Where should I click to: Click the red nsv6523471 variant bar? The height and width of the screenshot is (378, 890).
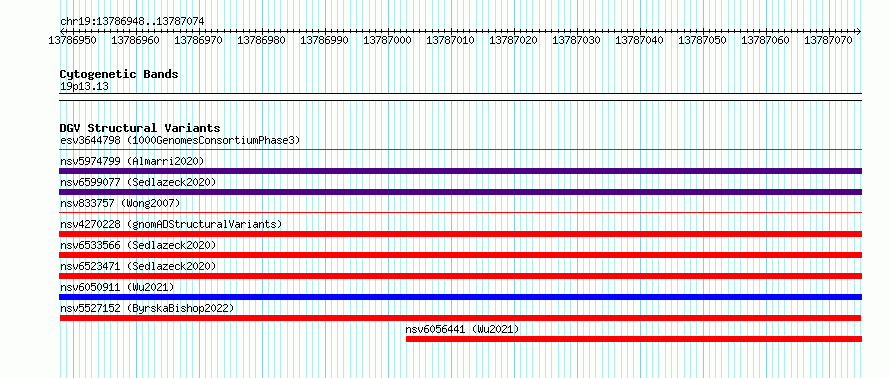pos(460,276)
